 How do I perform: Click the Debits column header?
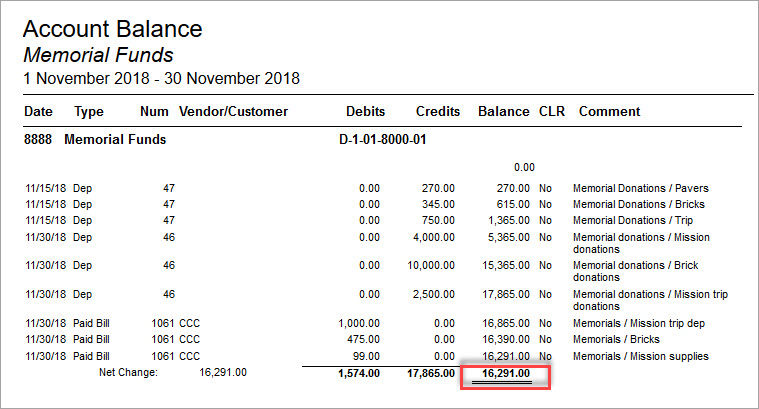[x=365, y=111]
